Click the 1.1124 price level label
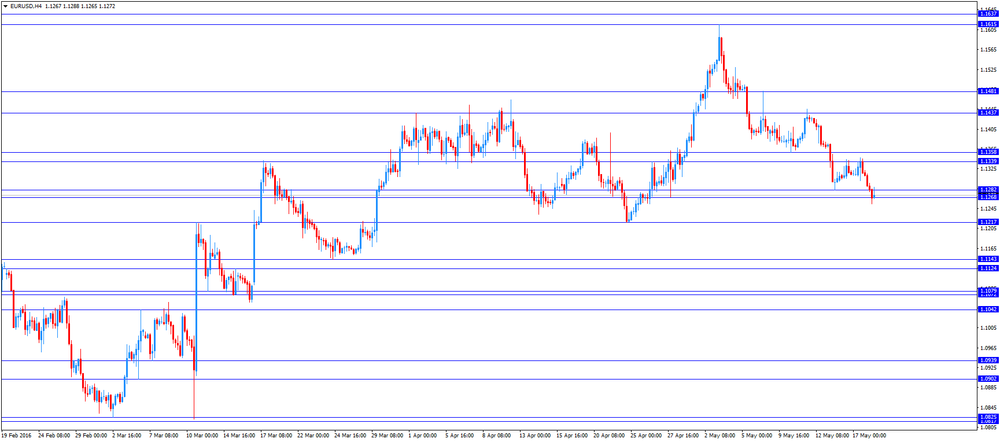 pos(988,268)
